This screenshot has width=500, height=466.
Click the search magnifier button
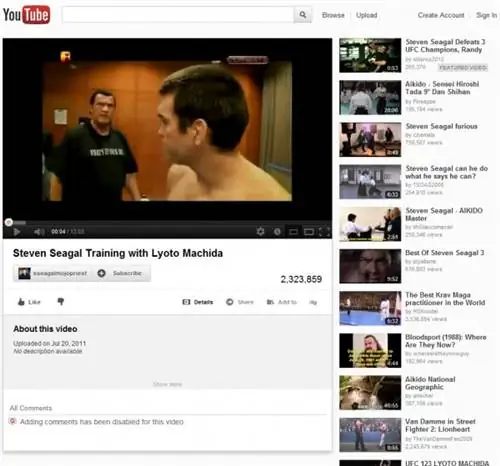pos(303,15)
